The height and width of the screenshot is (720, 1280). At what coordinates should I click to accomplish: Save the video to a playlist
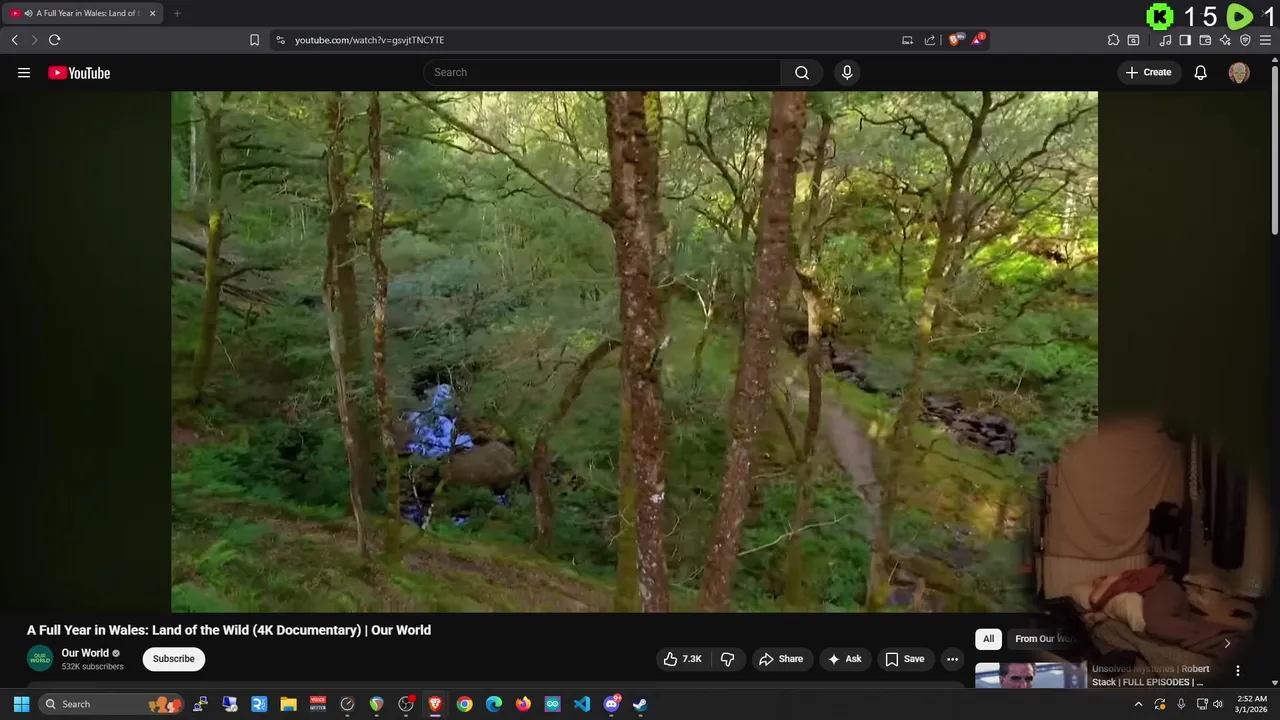click(x=905, y=659)
